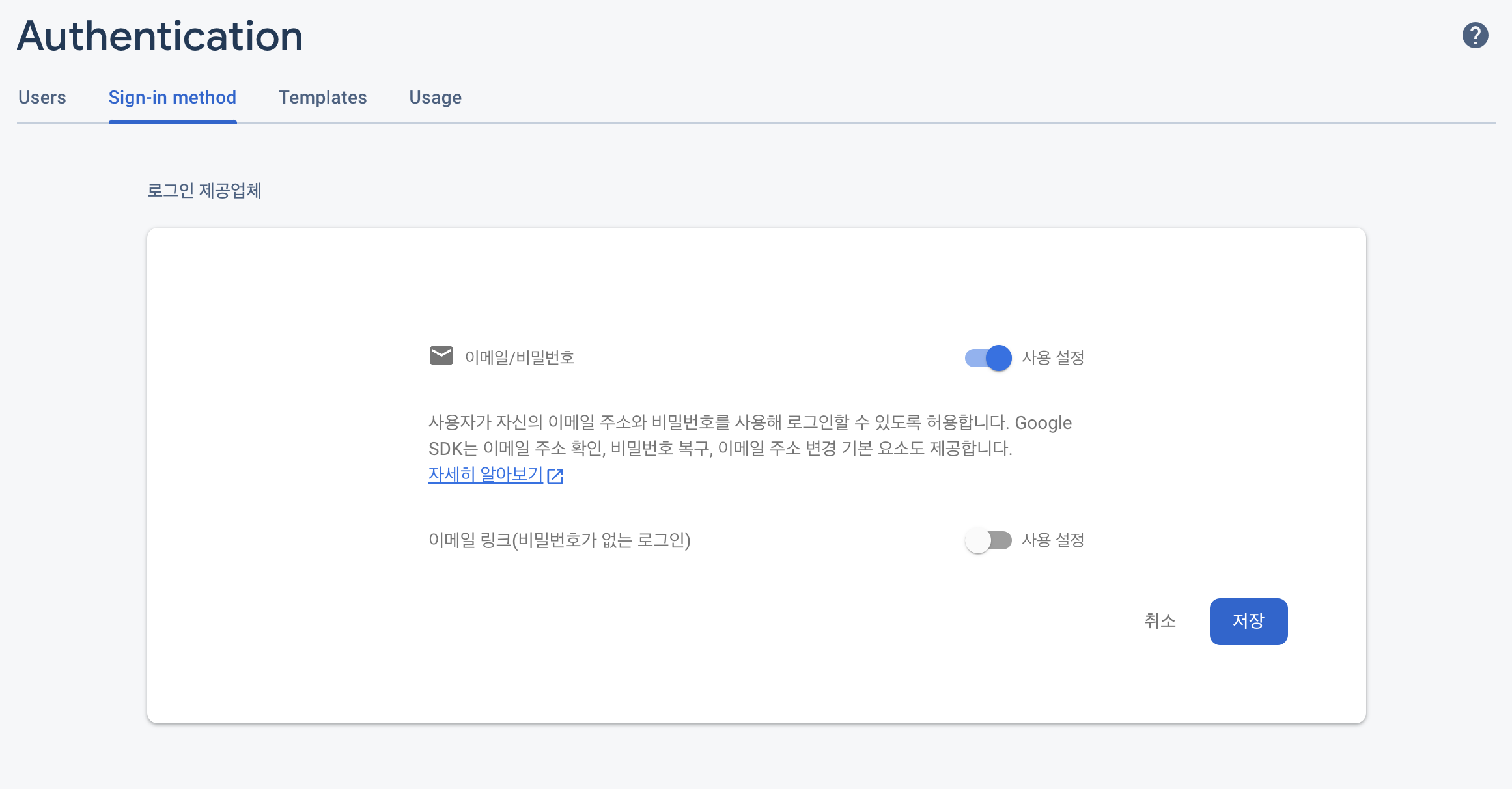View the Usage tab
Screen dimensions: 1512x789
(x=435, y=97)
